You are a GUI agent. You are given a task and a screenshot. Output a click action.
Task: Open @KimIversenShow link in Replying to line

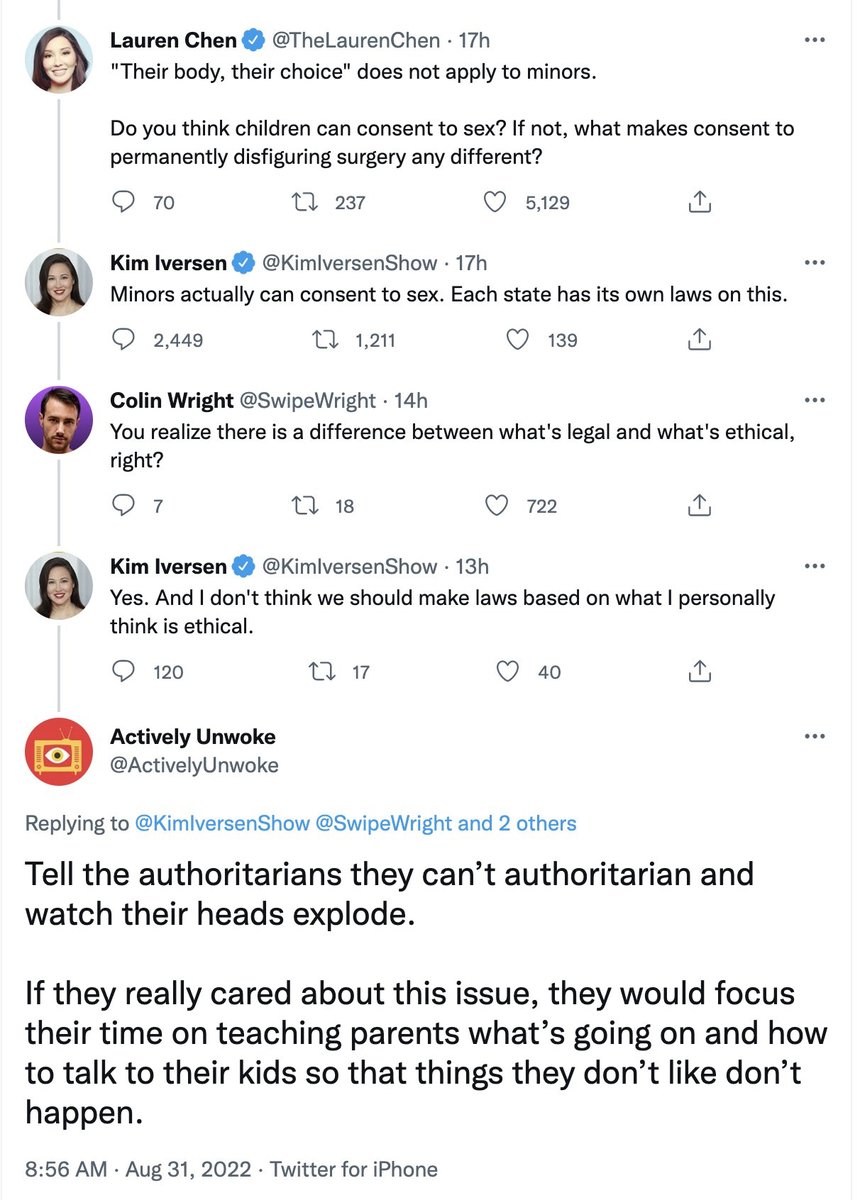pyautogui.click(x=221, y=824)
